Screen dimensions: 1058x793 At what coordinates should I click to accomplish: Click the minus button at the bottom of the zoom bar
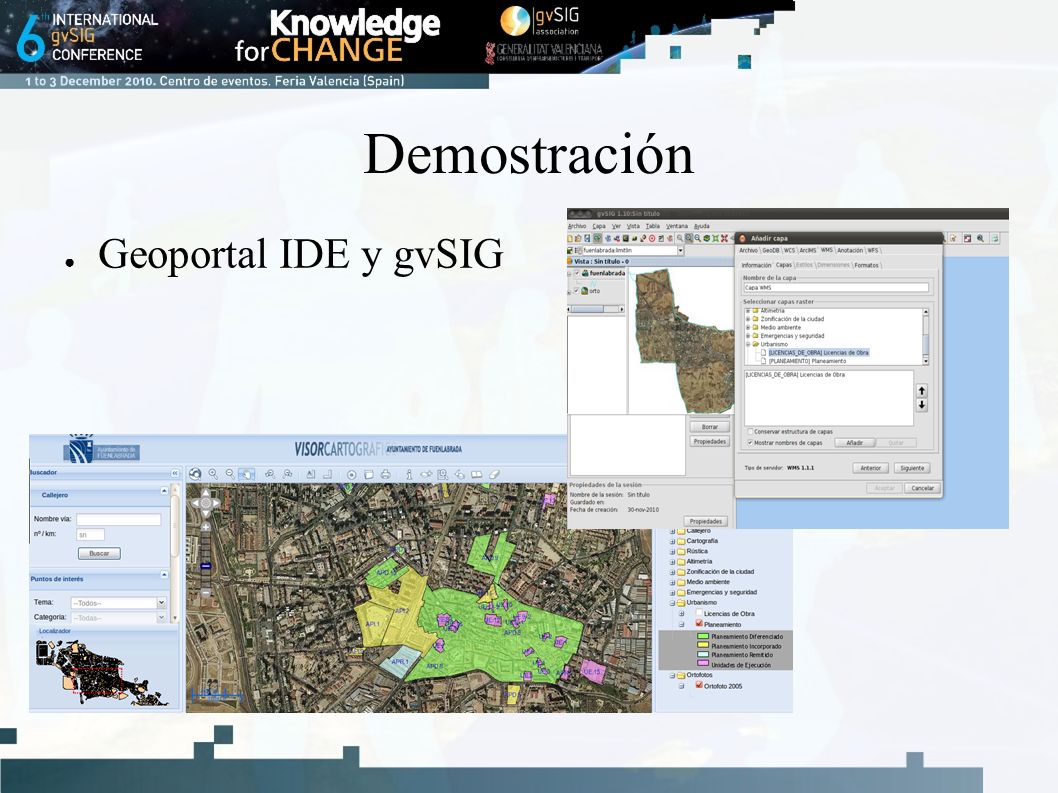point(206,592)
